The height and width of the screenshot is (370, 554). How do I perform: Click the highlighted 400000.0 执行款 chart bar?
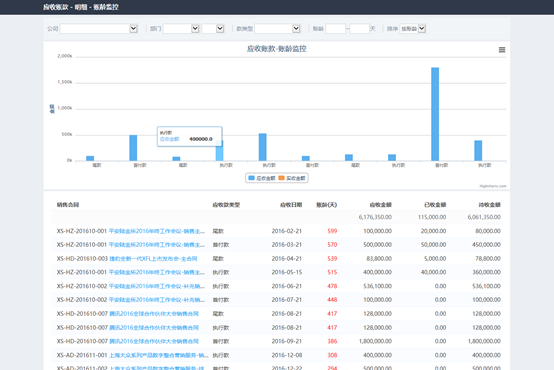[219, 151]
